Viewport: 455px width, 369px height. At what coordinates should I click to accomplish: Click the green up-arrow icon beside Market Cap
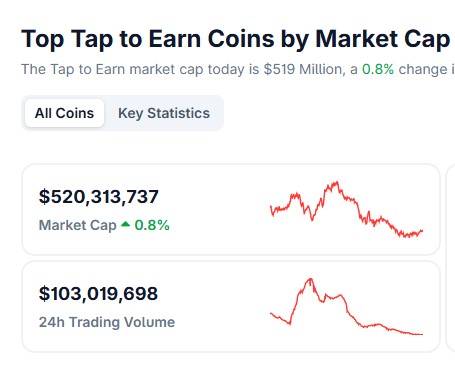[x=125, y=224]
